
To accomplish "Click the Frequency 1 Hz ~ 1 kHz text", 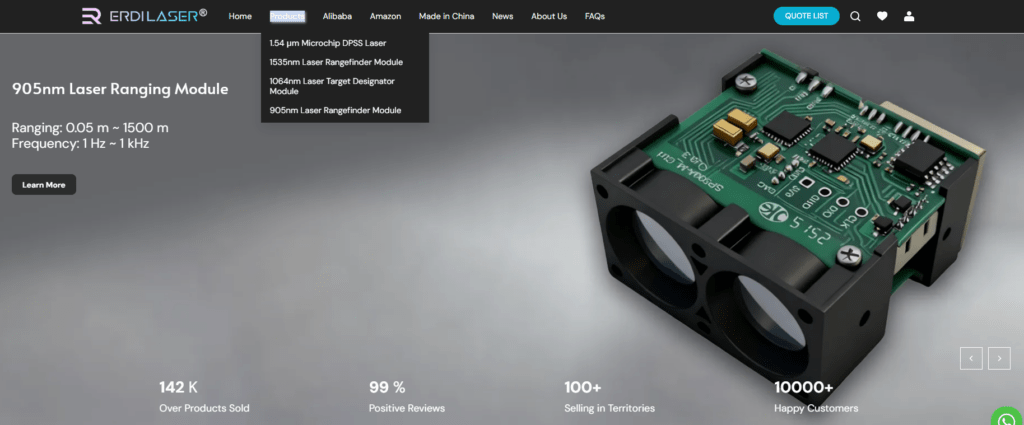I will click(x=80, y=144).
